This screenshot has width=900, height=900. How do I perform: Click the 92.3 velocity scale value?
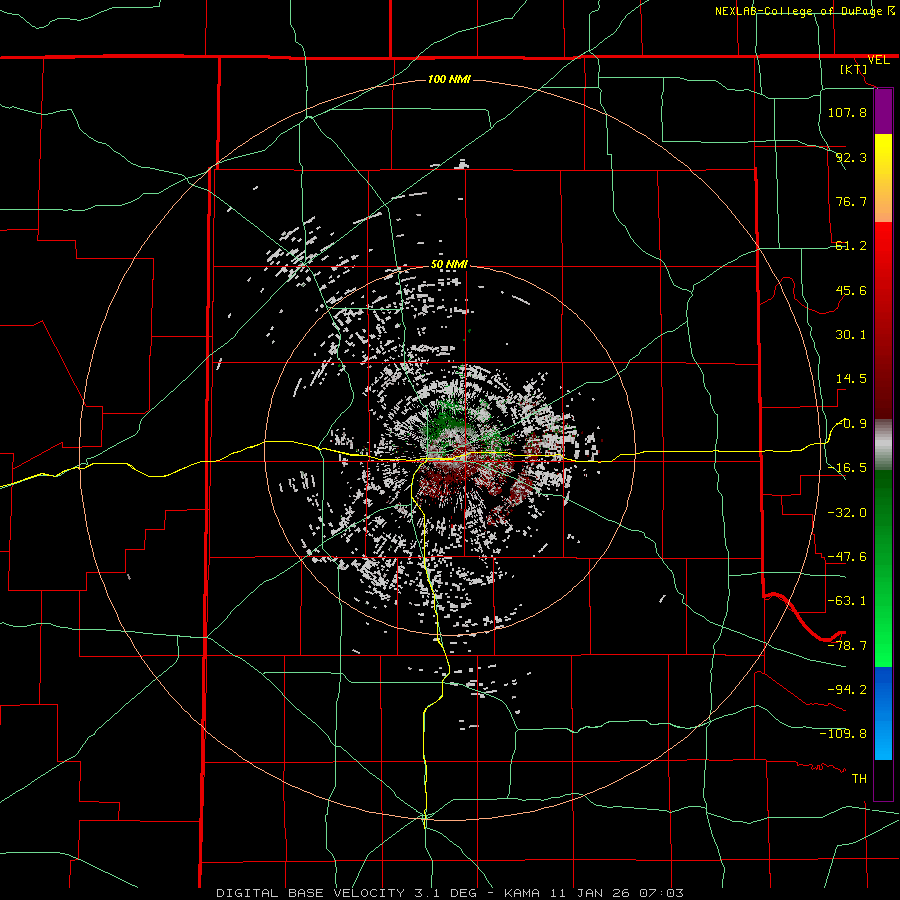point(851,157)
